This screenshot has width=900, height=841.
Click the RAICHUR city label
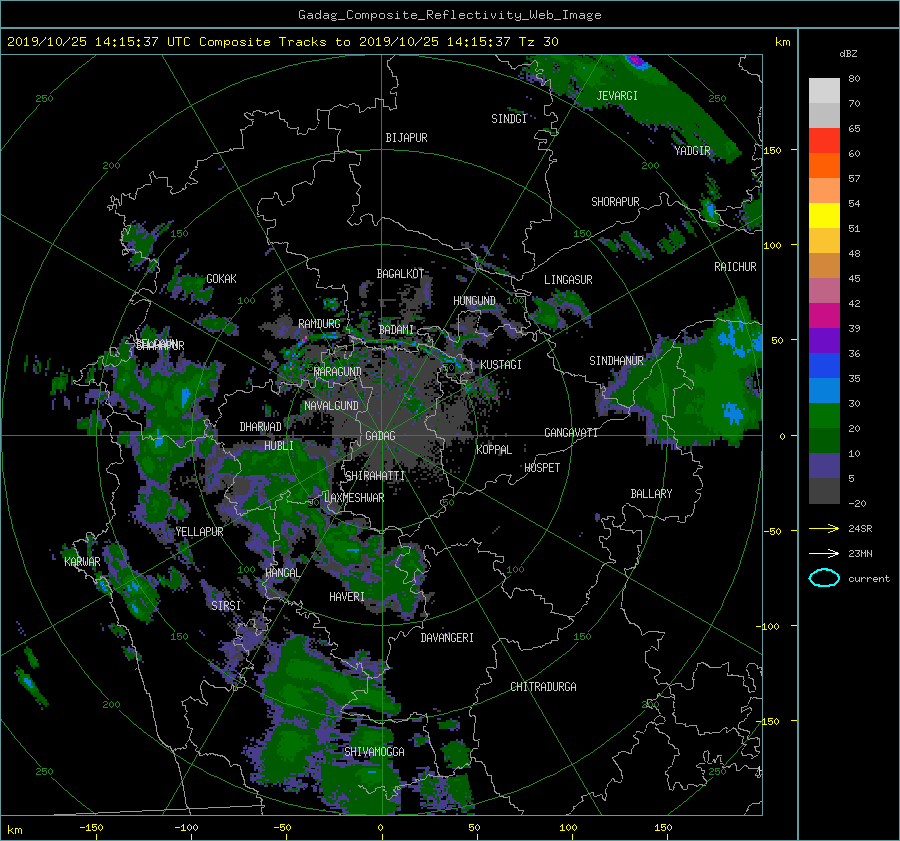[x=735, y=267]
